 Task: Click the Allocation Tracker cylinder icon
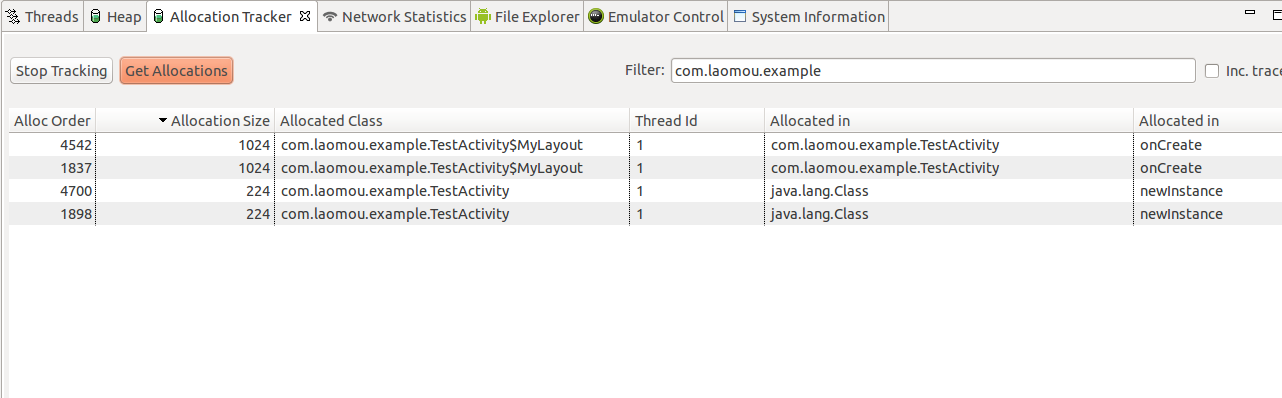[x=159, y=17]
